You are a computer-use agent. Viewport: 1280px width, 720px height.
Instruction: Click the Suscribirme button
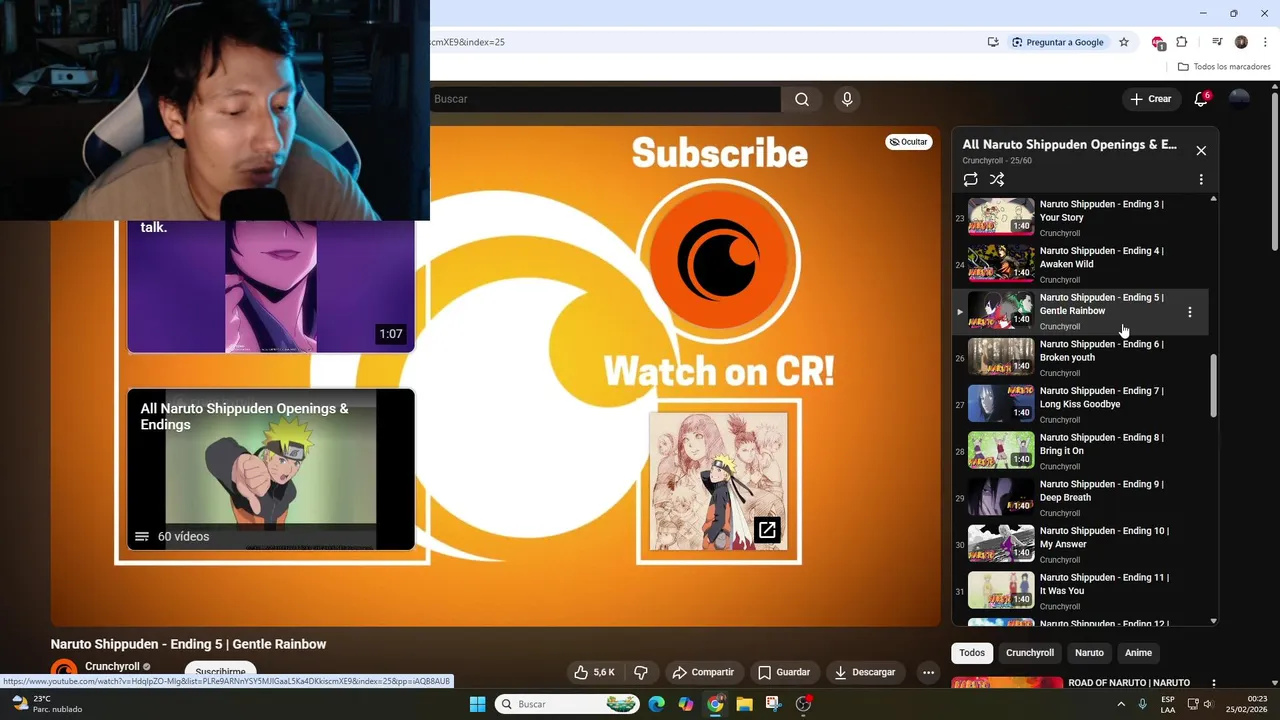click(x=220, y=672)
